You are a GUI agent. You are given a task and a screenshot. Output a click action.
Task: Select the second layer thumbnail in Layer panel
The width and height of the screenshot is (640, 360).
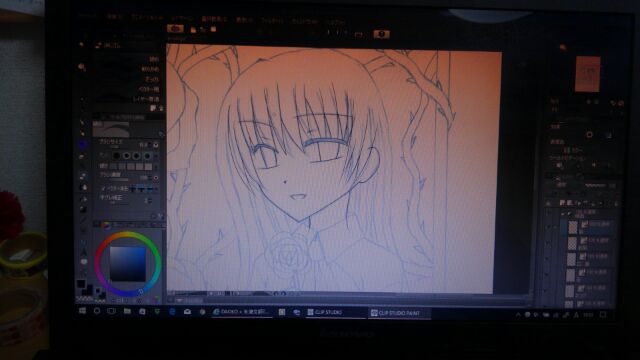pos(572,243)
